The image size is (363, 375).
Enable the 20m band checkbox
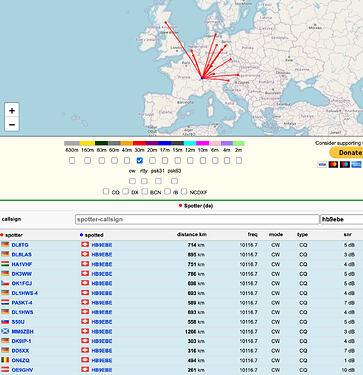(x=152, y=160)
